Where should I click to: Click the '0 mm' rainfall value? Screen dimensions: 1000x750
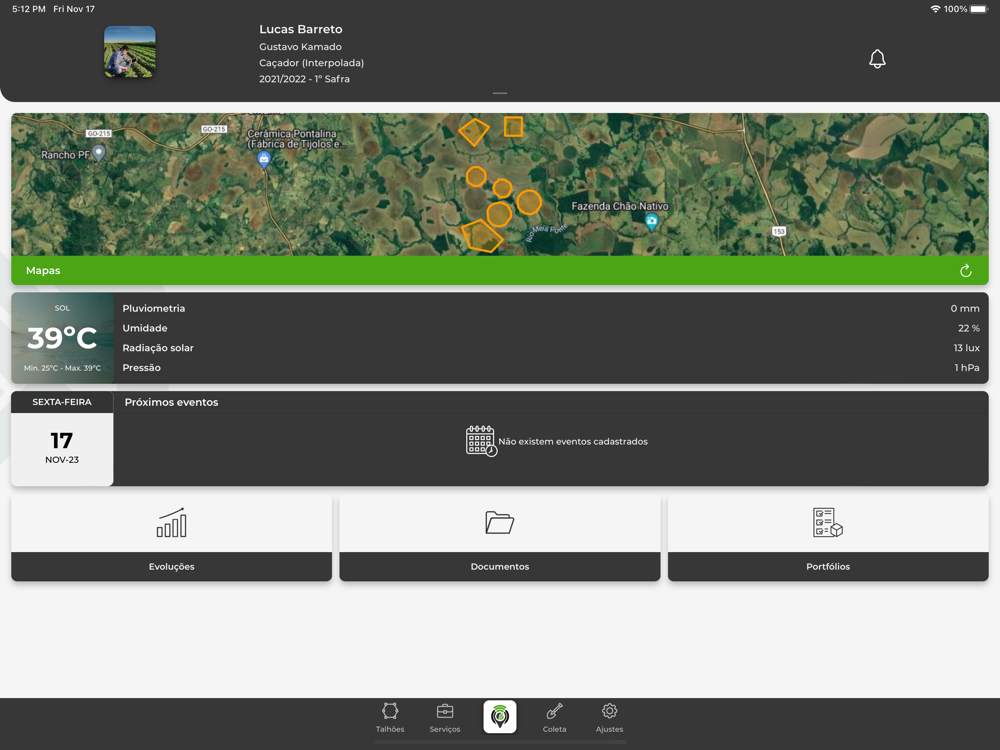965,308
